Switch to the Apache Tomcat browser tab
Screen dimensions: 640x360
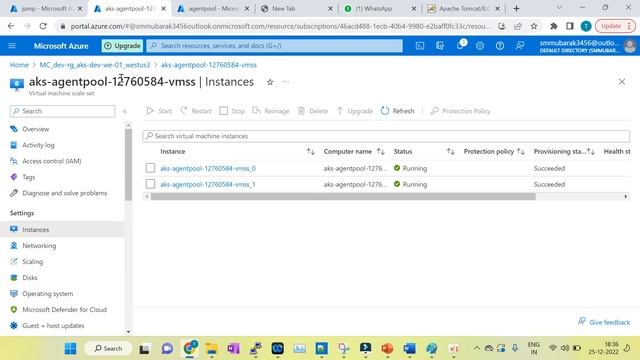point(464,9)
